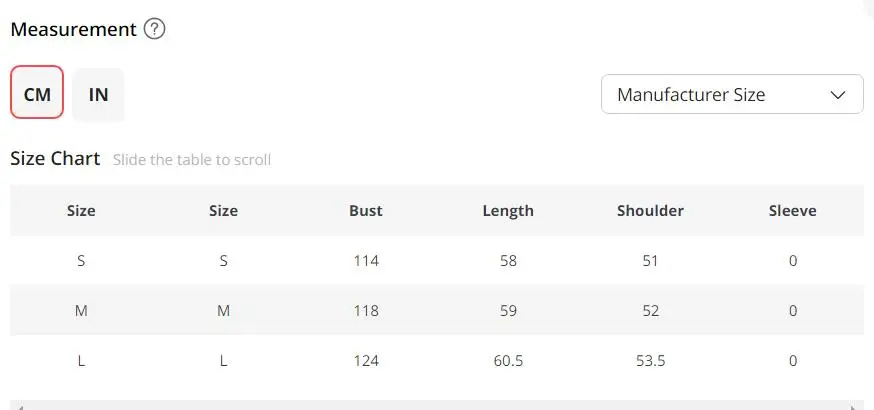This screenshot has width=874, height=410.
Task: Click the bust value 114
Action: 366,260
